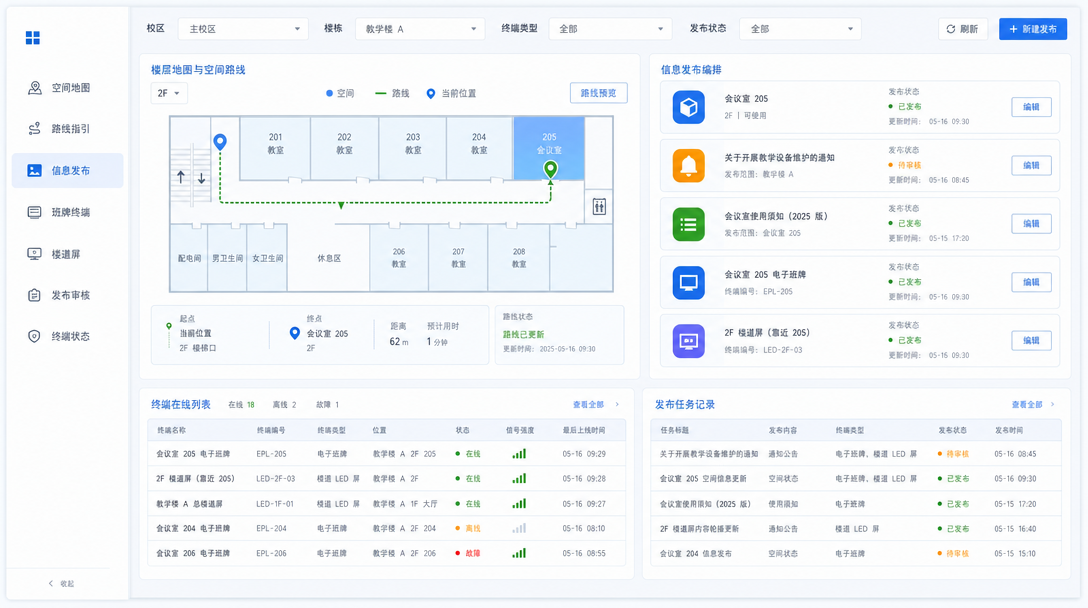
Task: Click signal bars for EPL-206 row
Action: tap(519, 553)
